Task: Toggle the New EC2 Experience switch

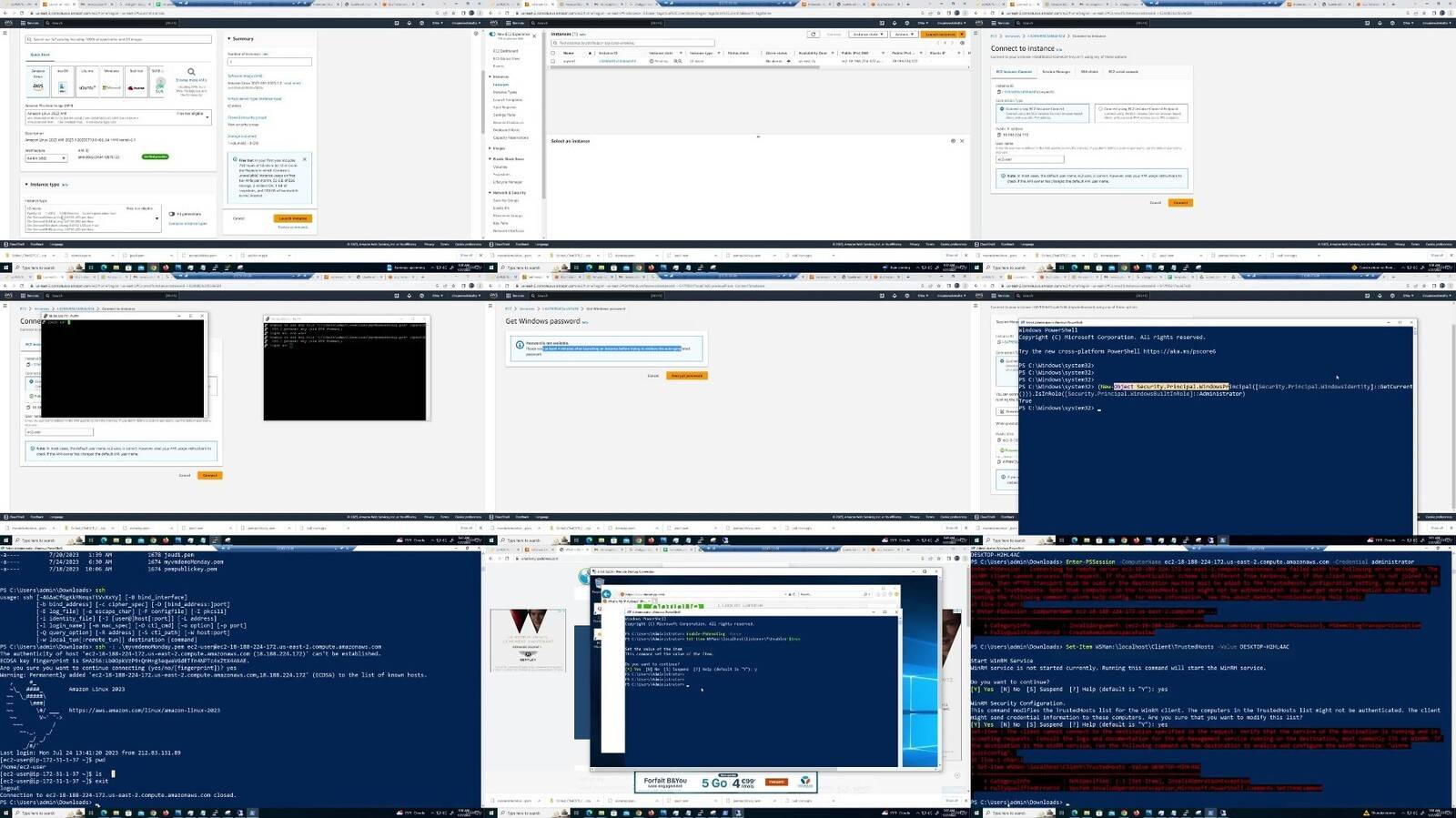Action: (x=492, y=35)
